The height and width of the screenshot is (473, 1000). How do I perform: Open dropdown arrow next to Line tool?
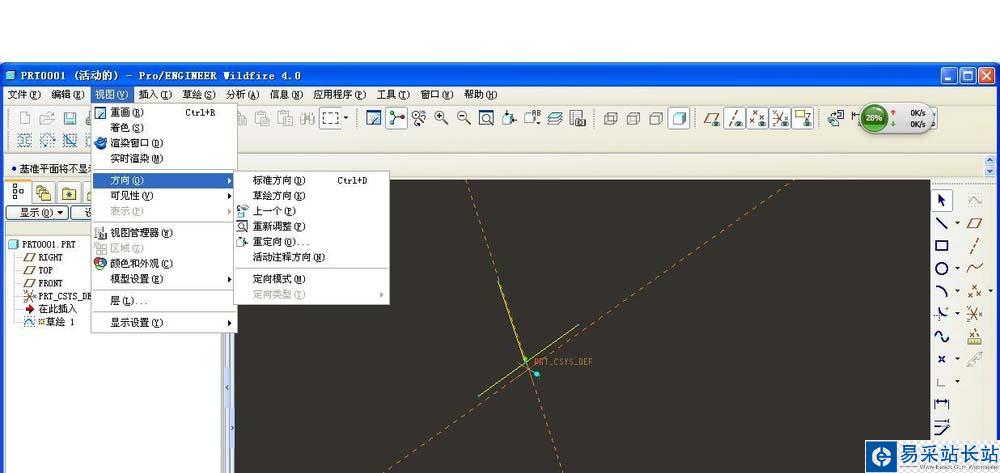click(x=957, y=224)
